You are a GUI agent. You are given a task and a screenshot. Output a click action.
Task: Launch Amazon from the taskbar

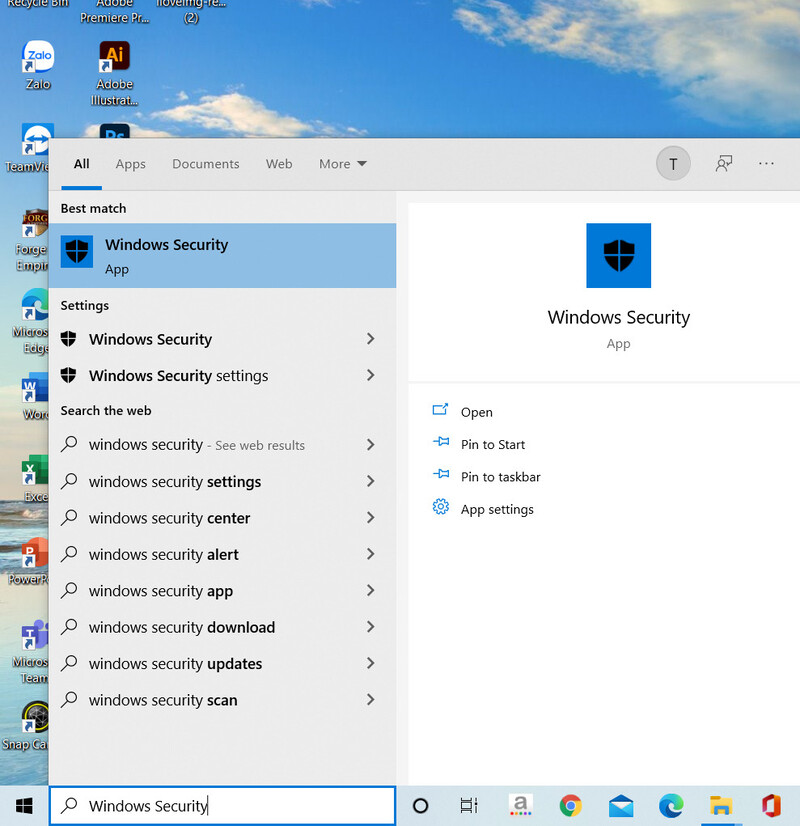point(520,805)
